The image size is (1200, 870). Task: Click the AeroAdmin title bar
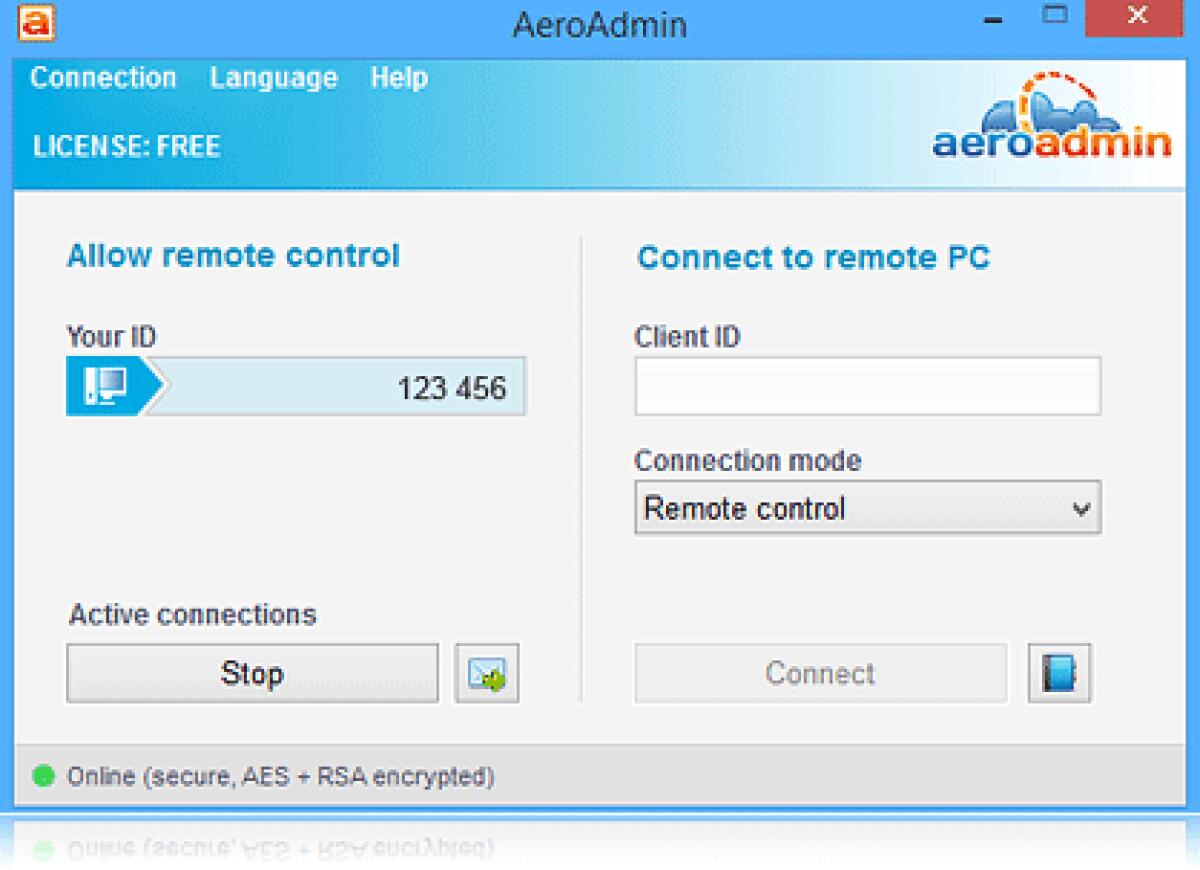click(600, 25)
